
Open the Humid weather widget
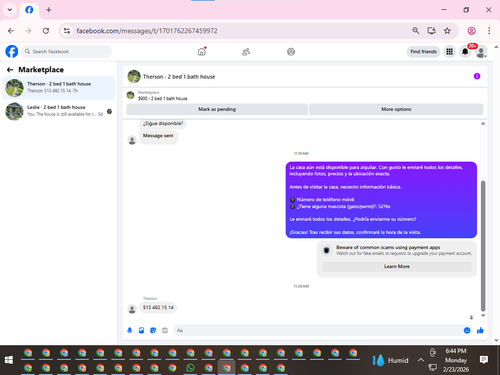click(390, 360)
